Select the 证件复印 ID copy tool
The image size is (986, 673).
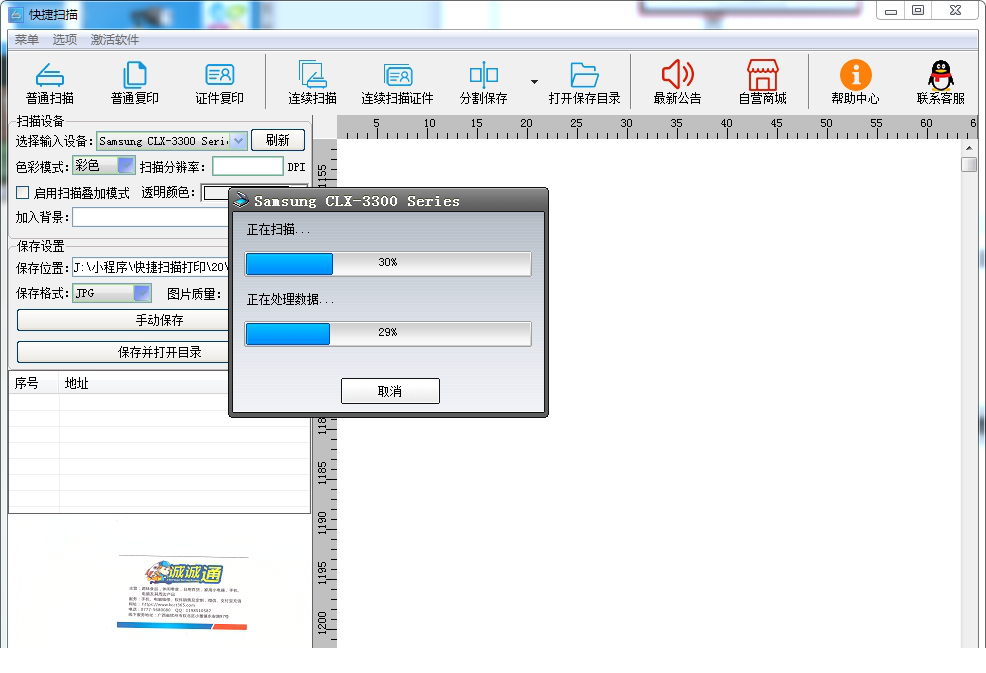point(219,75)
